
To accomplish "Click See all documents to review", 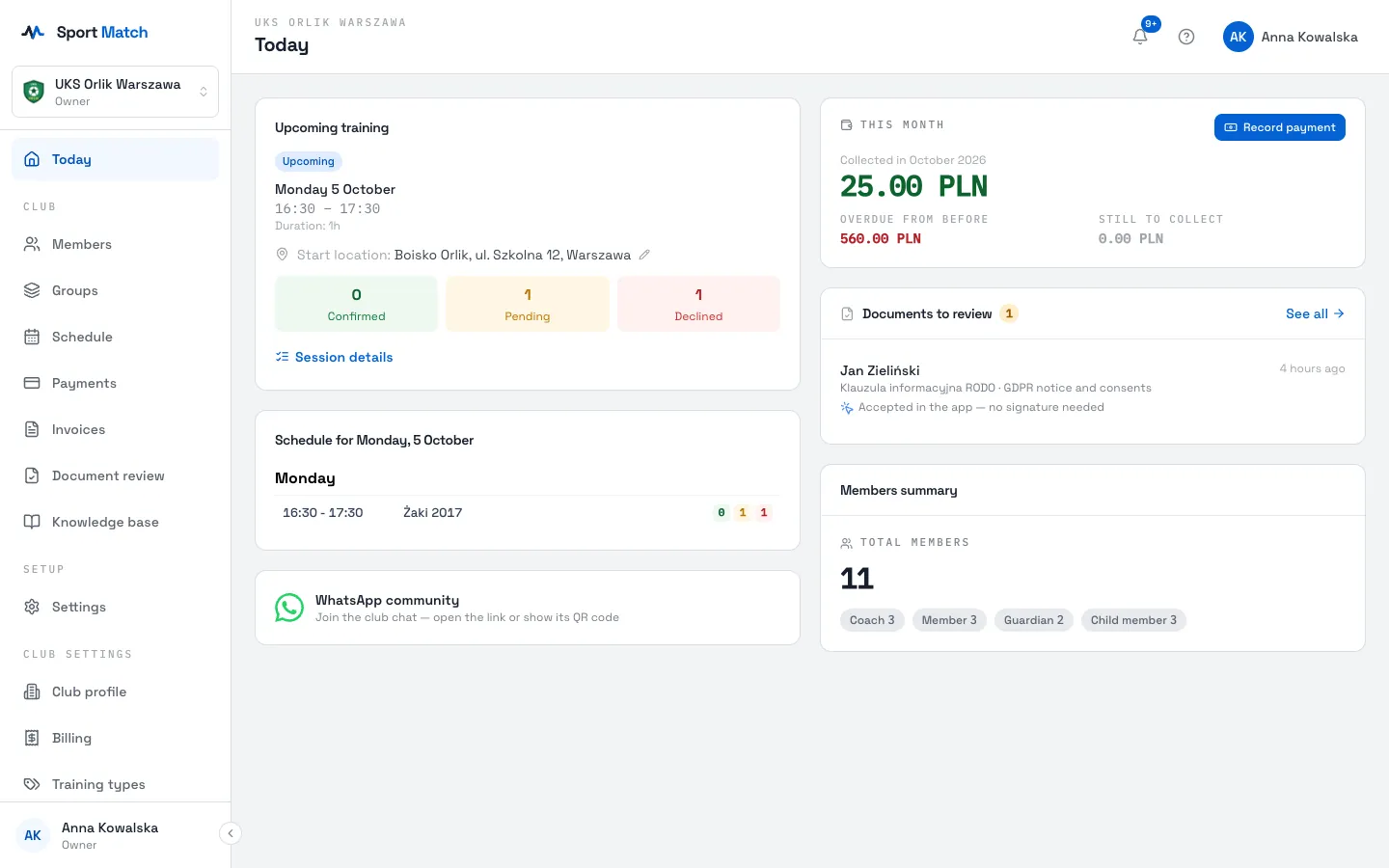I will coord(1315,313).
